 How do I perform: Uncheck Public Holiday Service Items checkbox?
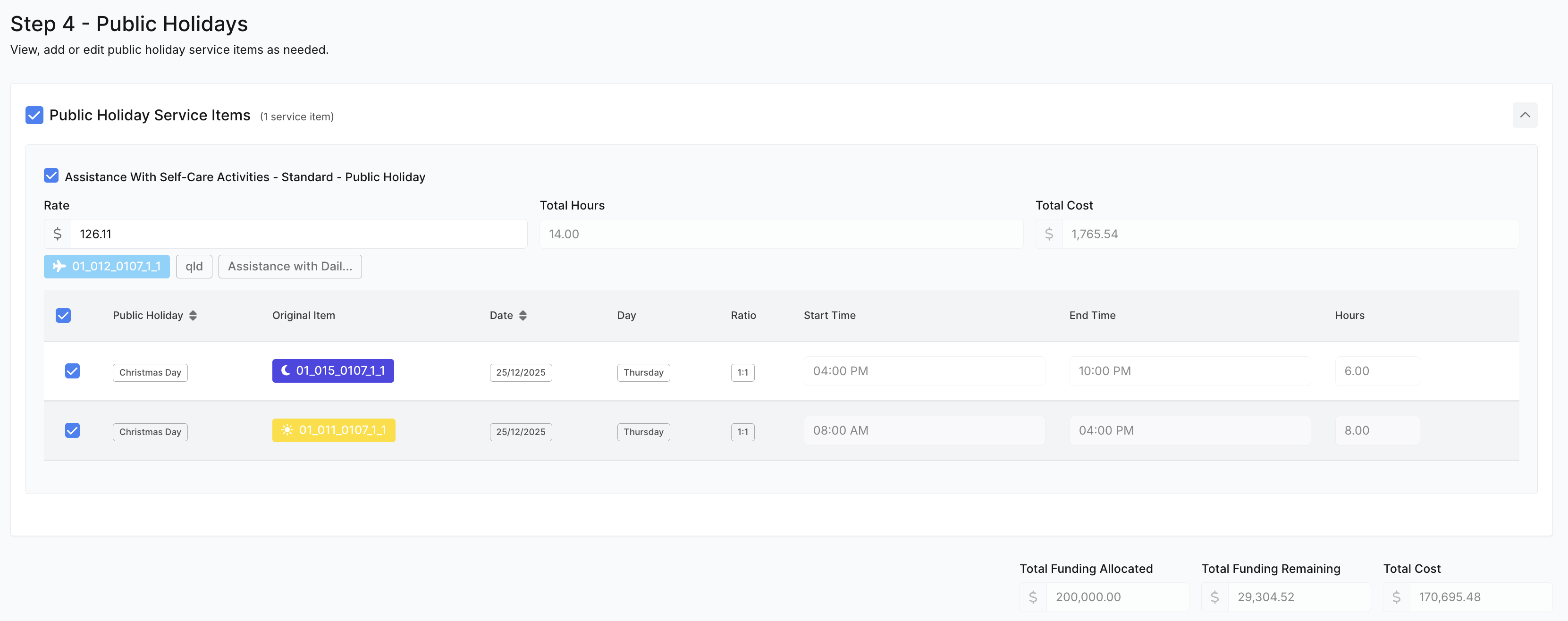(35, 115)
